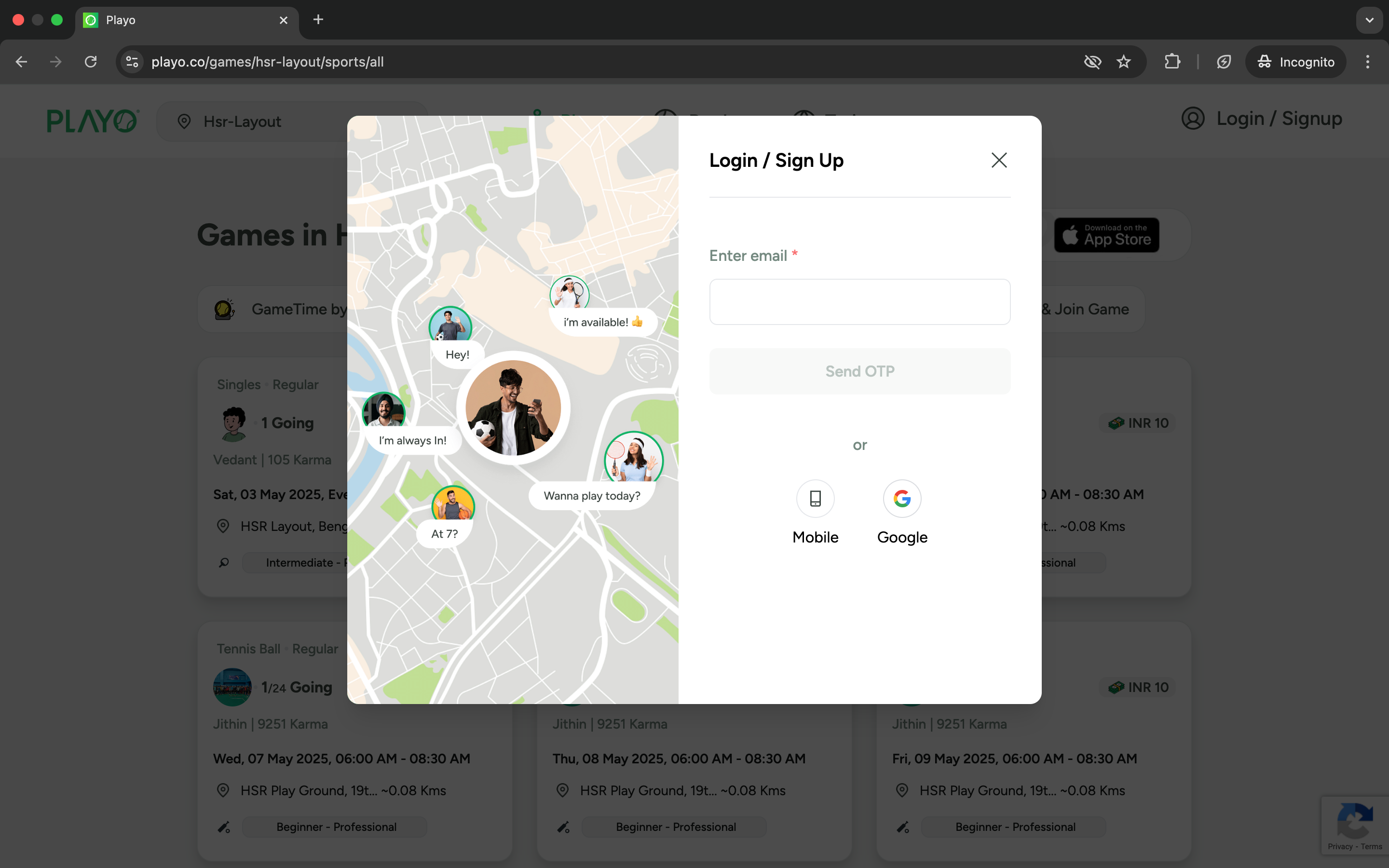Click the user profile icon beside Login

[x=1193, y=118]
